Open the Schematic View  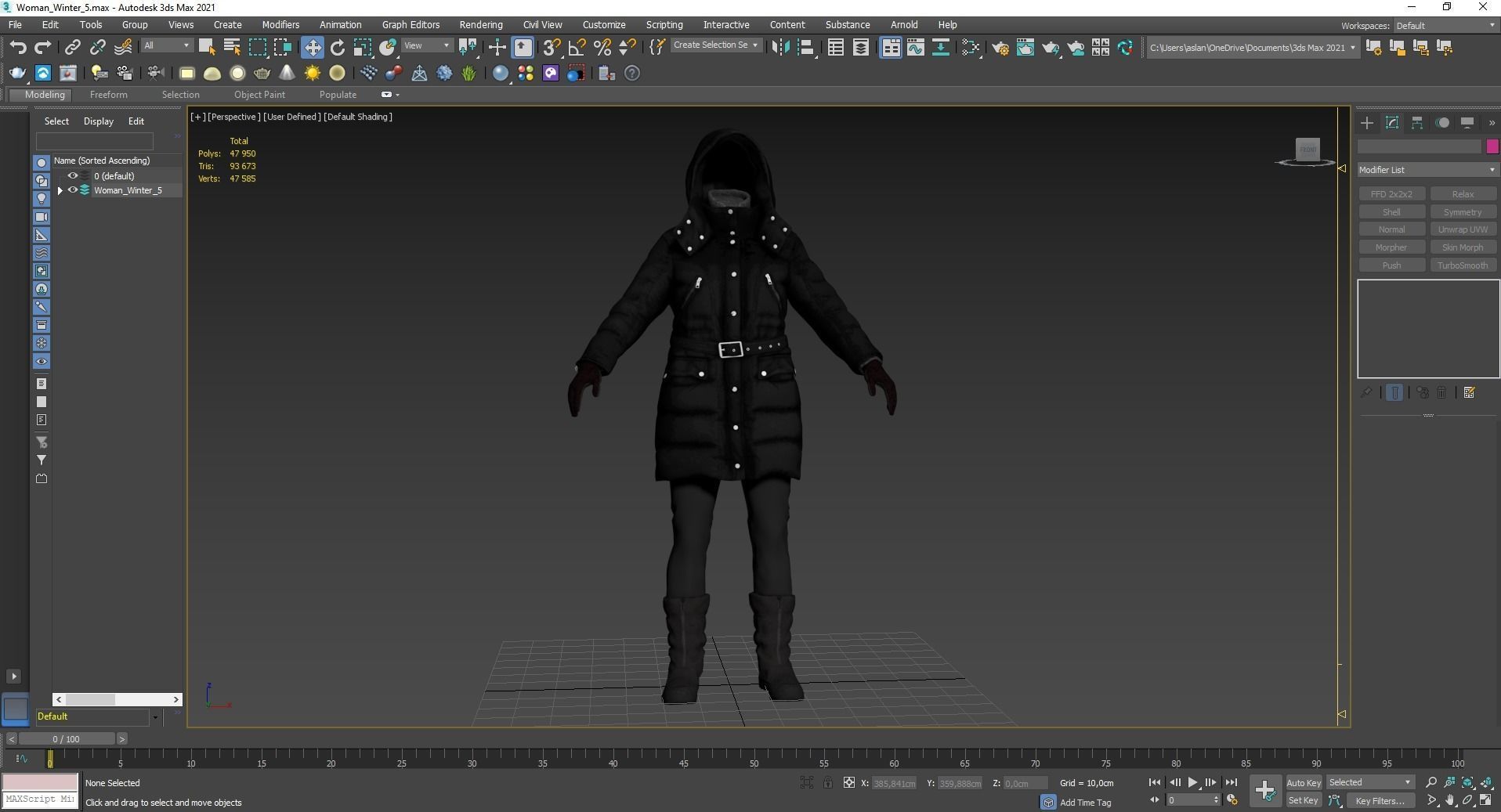coord(941,48)
